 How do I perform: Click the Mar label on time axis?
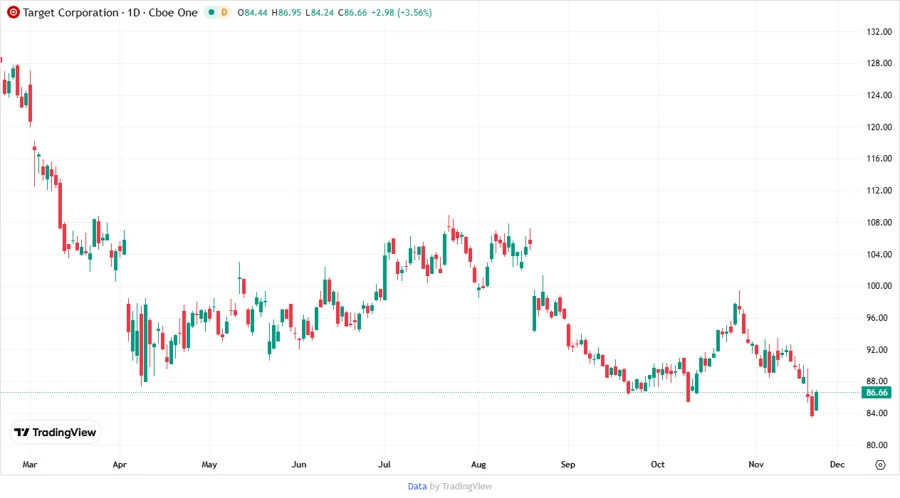30,464
